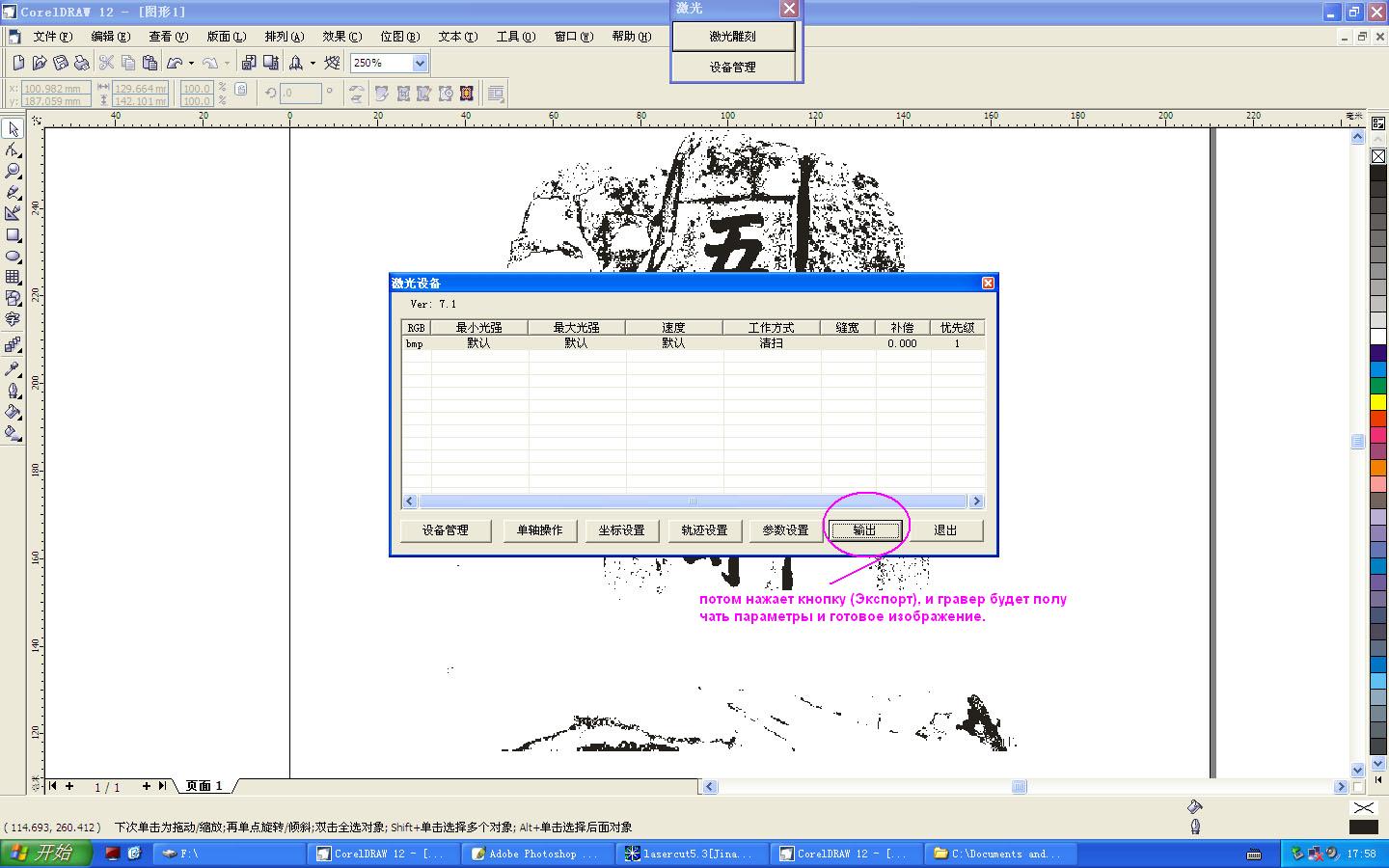Click the 输出 button in laser dialog
The image size is (1389, 868).
pos(865,530)
